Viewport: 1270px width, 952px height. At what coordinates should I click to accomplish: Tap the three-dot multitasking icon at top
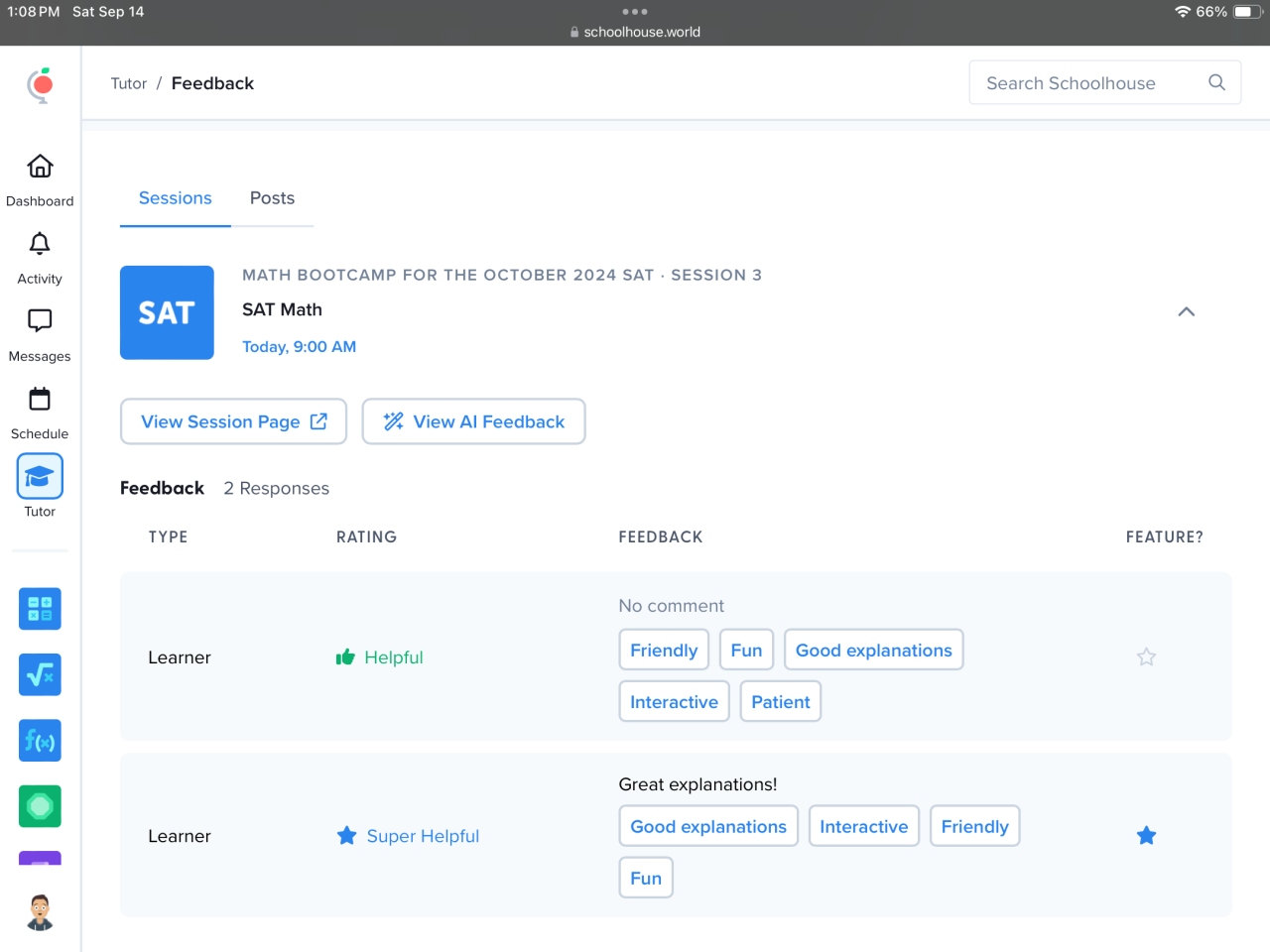tap(635, 12)
